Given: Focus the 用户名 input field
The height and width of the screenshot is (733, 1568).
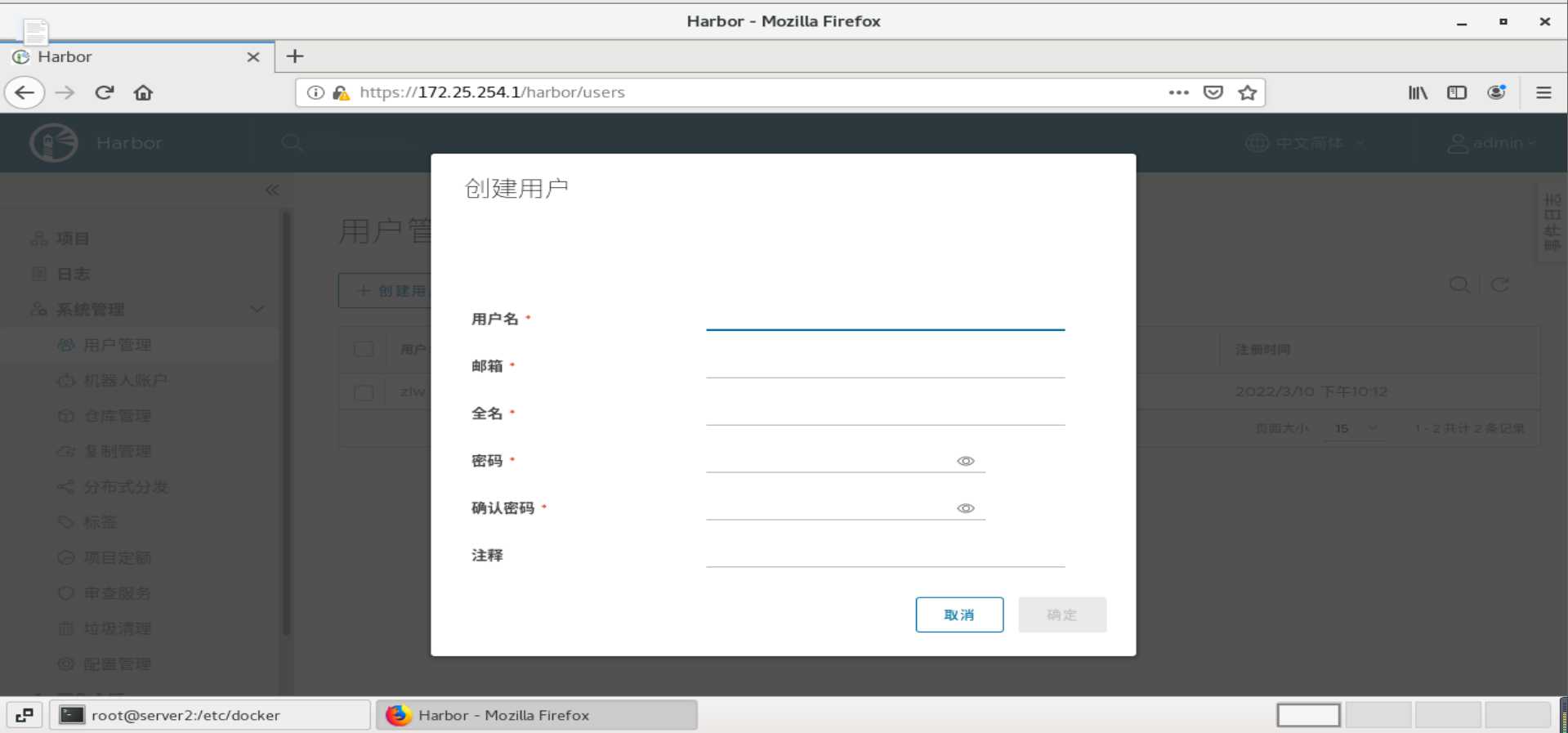Looking at the screenshot, I should point(885,318).
